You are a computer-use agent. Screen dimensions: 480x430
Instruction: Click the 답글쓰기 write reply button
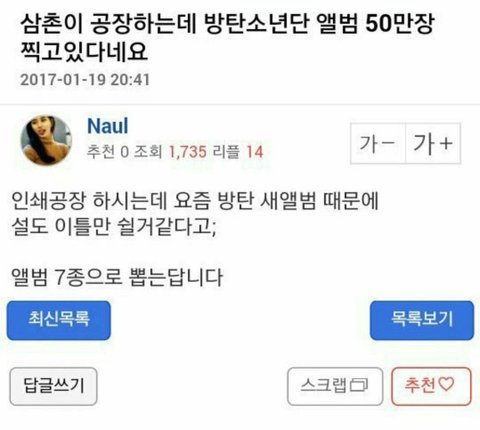point(53,386)
